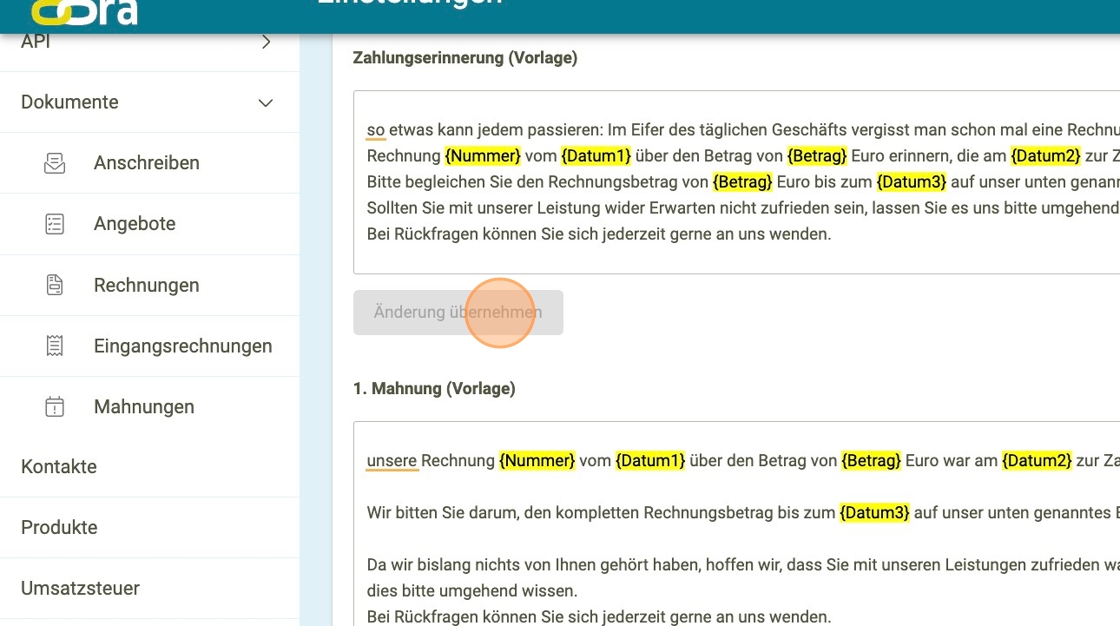Open Anschreiben submenu item
This screenshot has height=626, width=1120.
point(149,163)
